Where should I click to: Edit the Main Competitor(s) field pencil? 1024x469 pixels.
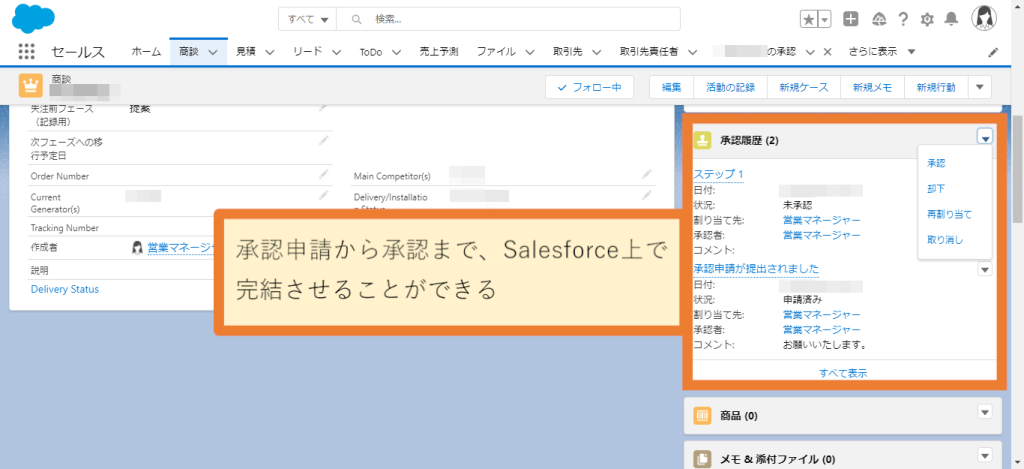647,174
